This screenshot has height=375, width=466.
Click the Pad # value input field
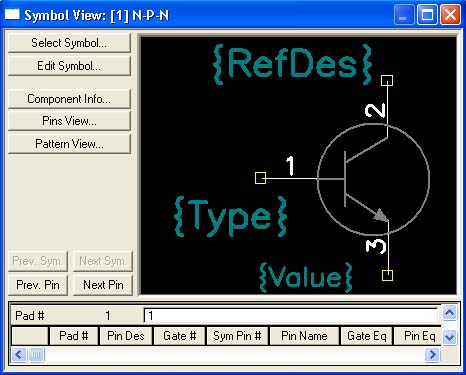291,315
